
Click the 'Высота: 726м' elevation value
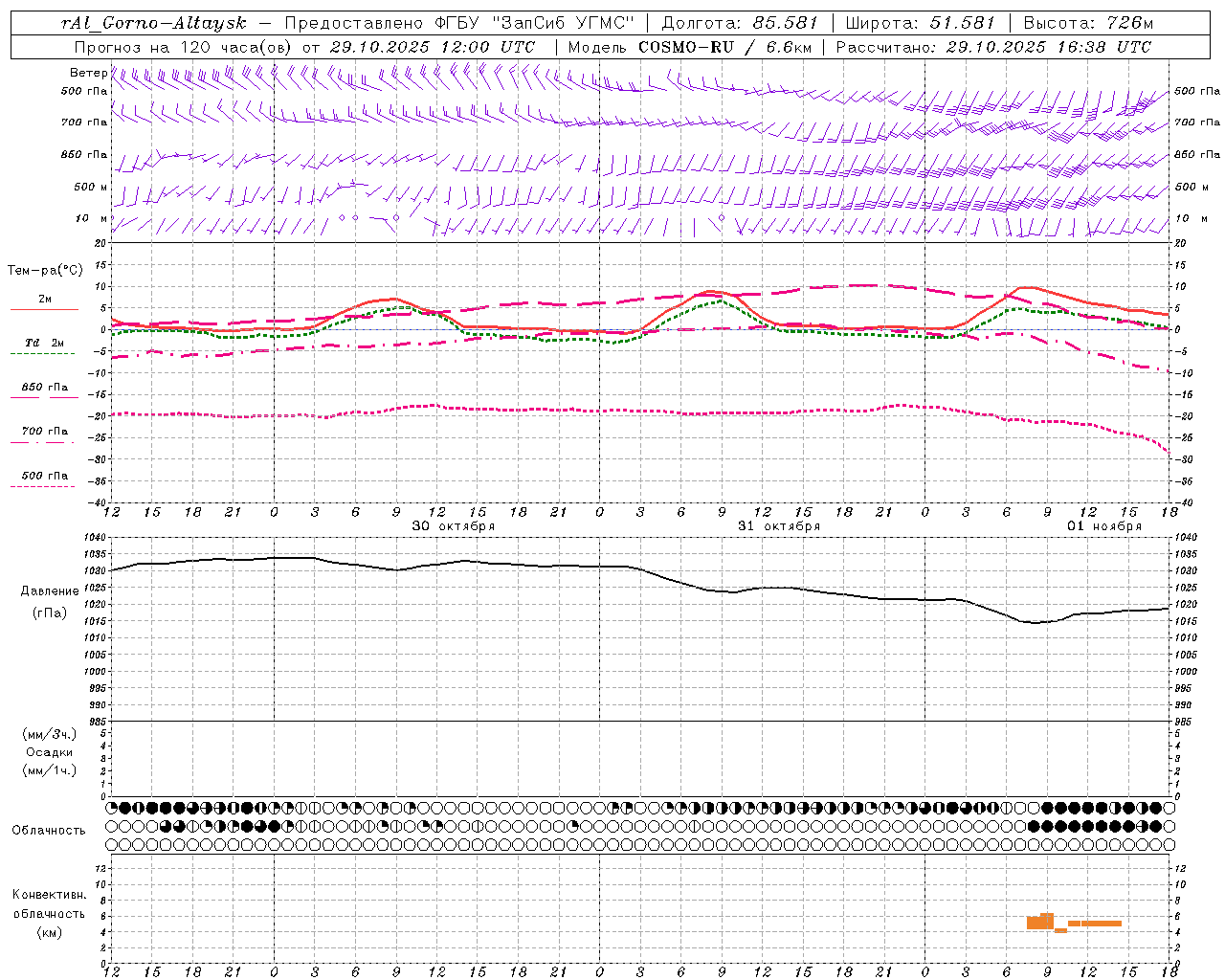[1089, 23]
